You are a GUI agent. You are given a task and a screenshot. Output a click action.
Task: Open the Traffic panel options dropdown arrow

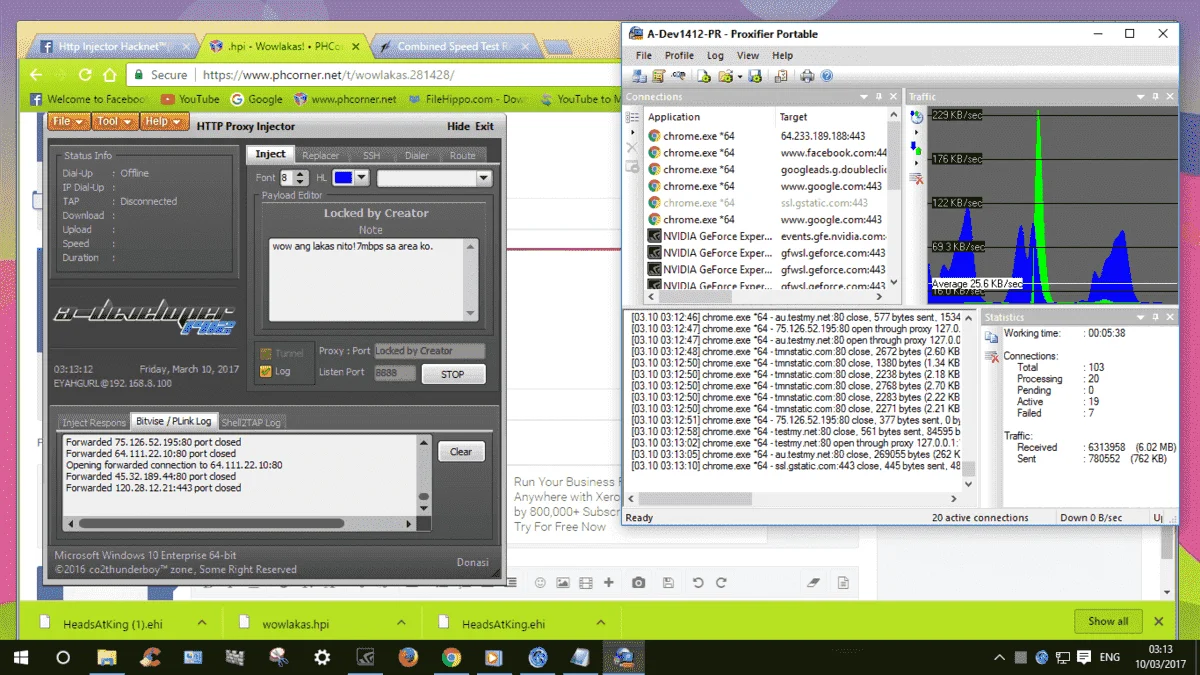(x=1141, y=97)
